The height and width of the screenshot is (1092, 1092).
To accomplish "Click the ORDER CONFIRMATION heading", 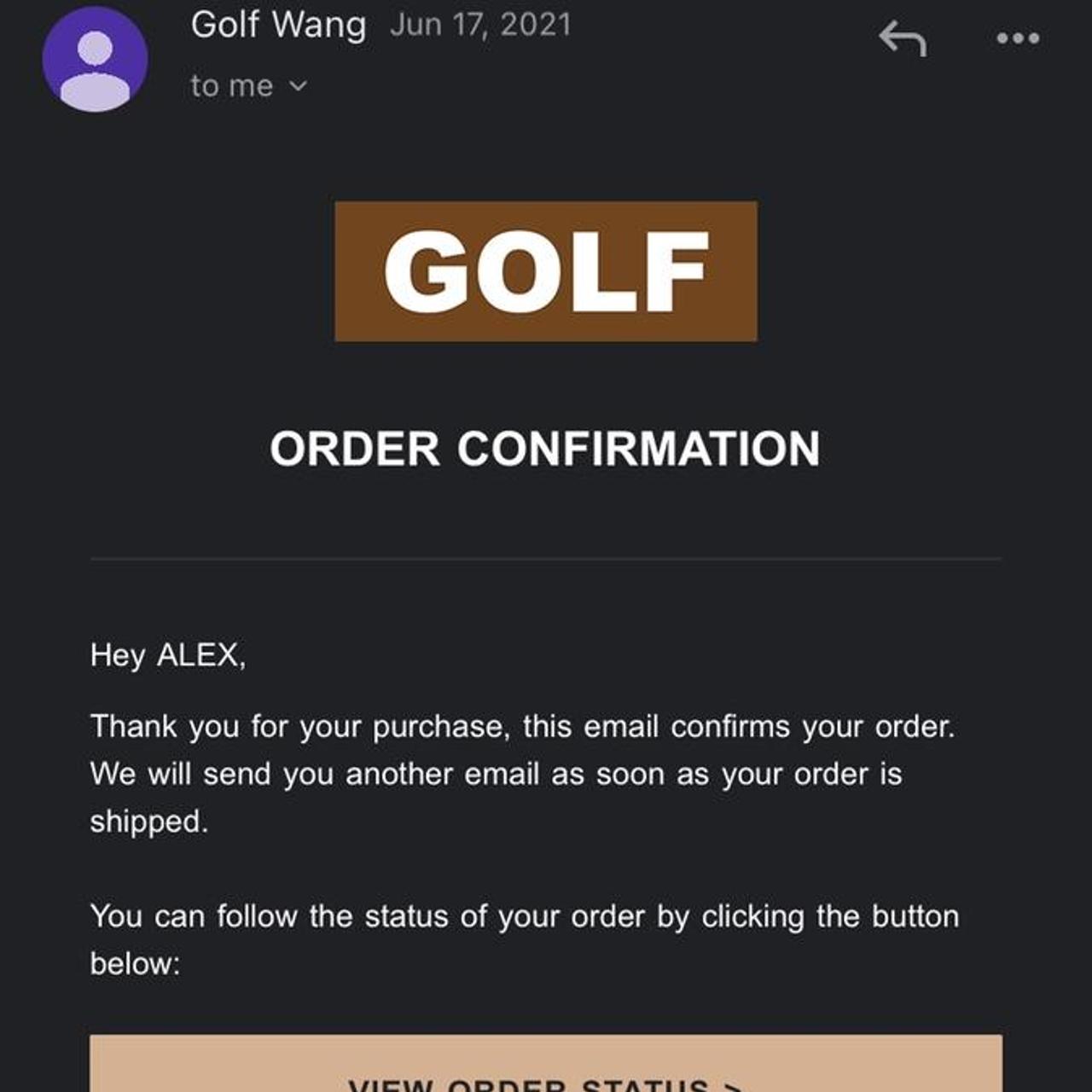I will (x=544, y=449).
